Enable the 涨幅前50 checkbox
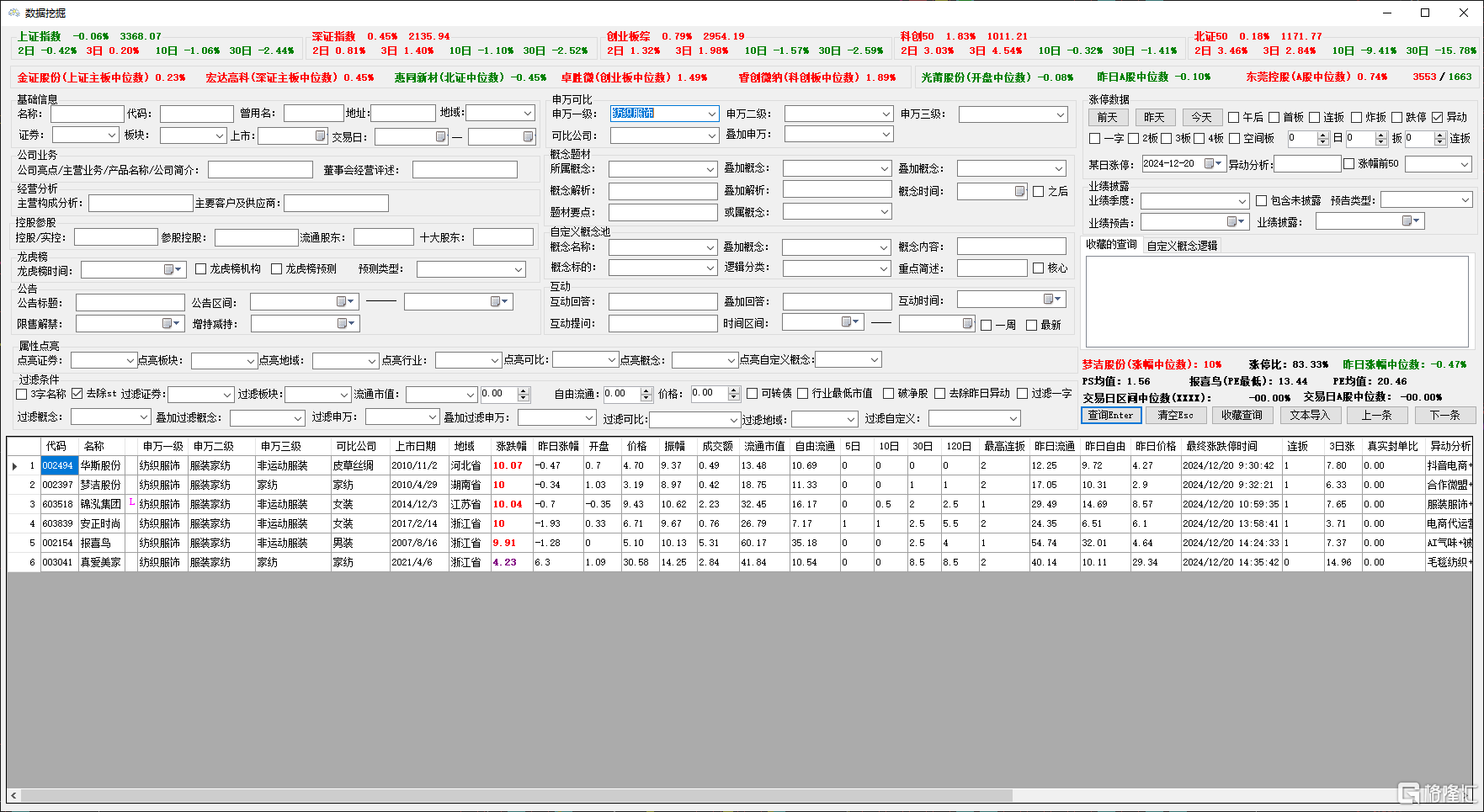The height and width of the screenshot is (812, 1484). click(1349, 164)
